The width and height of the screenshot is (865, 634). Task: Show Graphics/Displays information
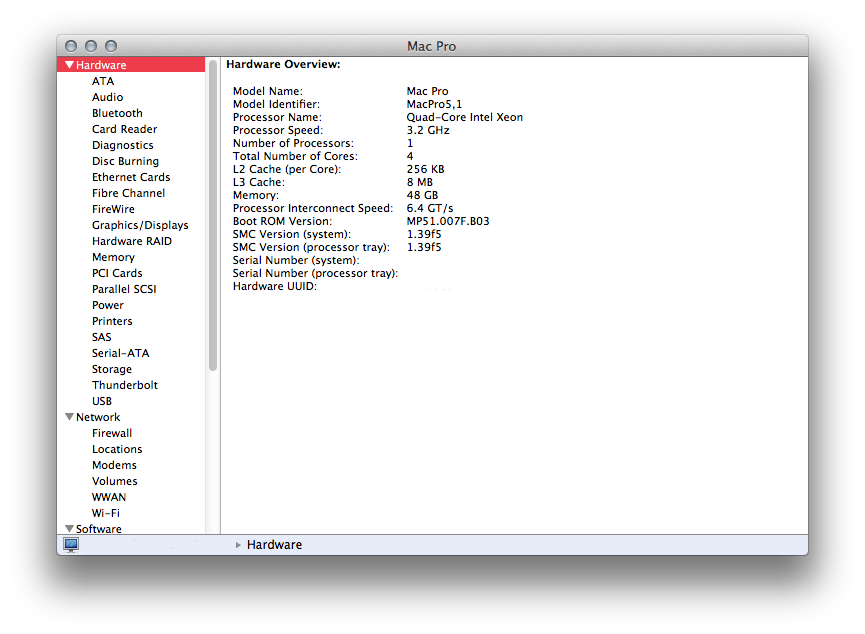pos(140,225)
